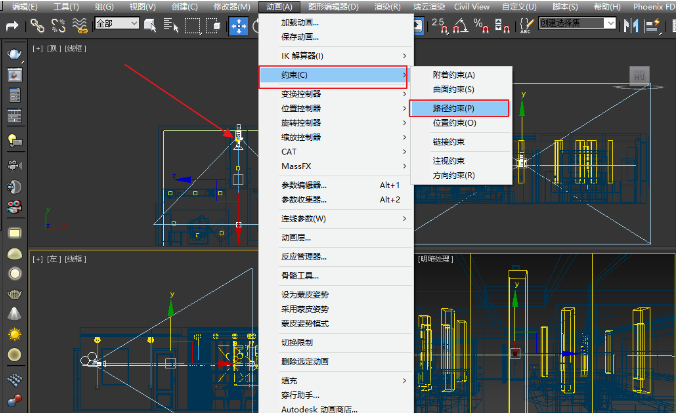Click the Select and Link chain icon
Image resolution: width=676 pixels, height=413 pixels.
(x=37, y=24)
